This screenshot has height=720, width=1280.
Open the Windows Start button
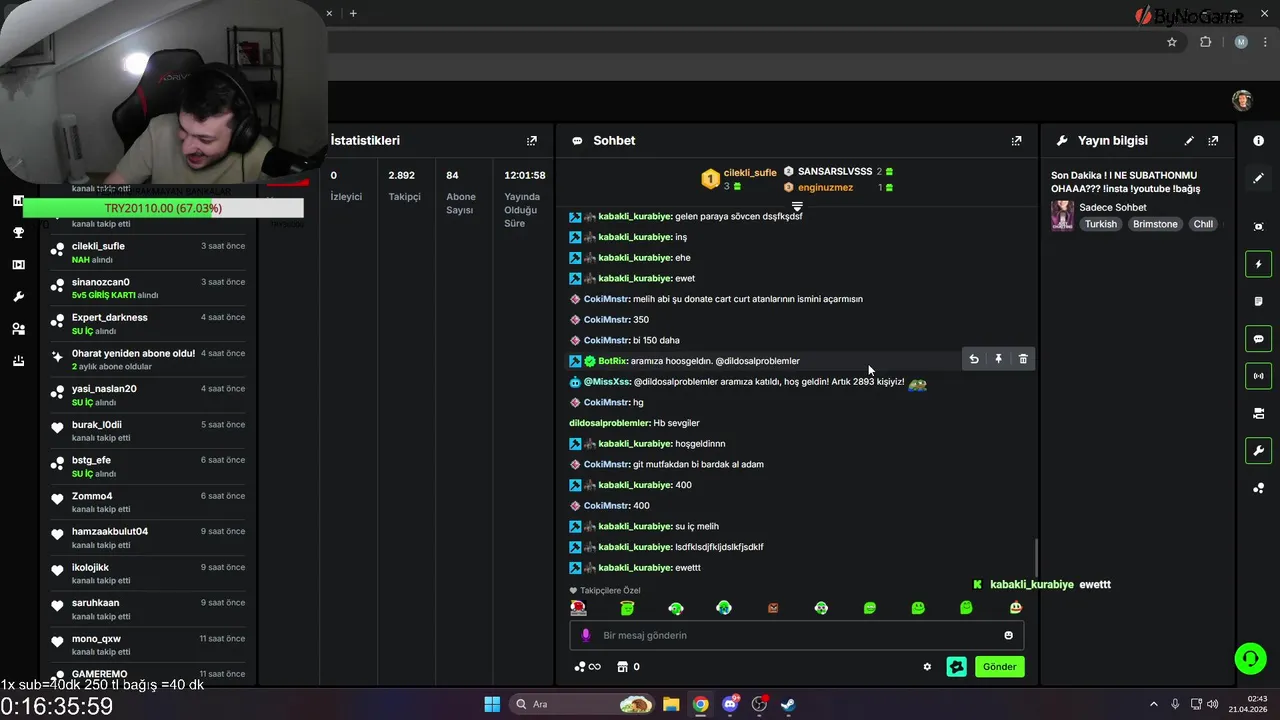point(492,704)
